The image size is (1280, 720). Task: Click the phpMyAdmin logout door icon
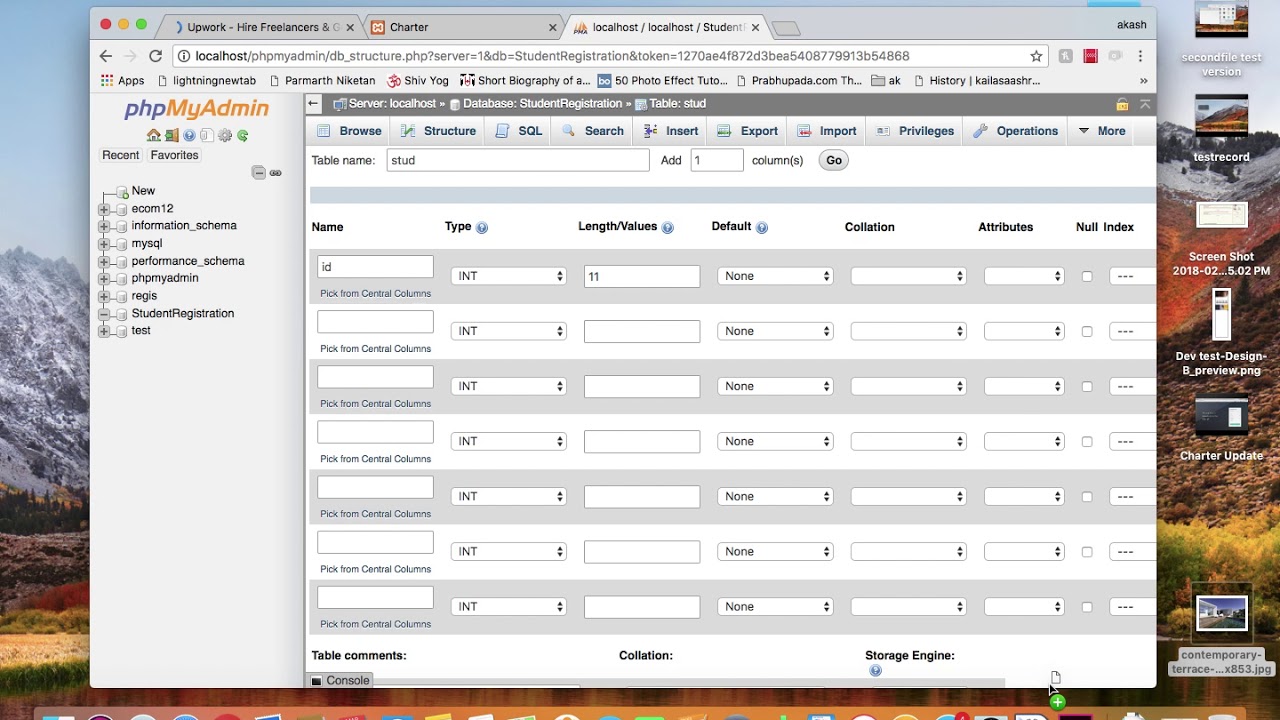tap(171, 135)
